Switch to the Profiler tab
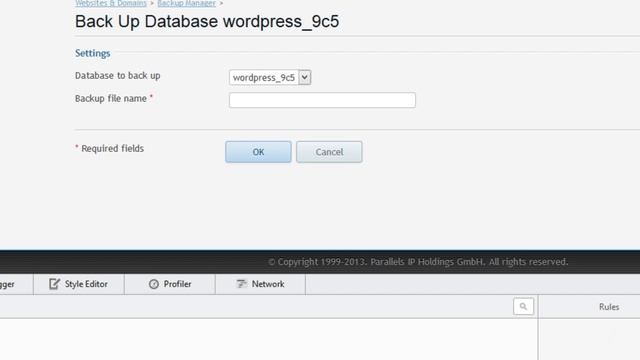Image resolution: width=640 pixels, height=360 pixels. tap(170, 284)
